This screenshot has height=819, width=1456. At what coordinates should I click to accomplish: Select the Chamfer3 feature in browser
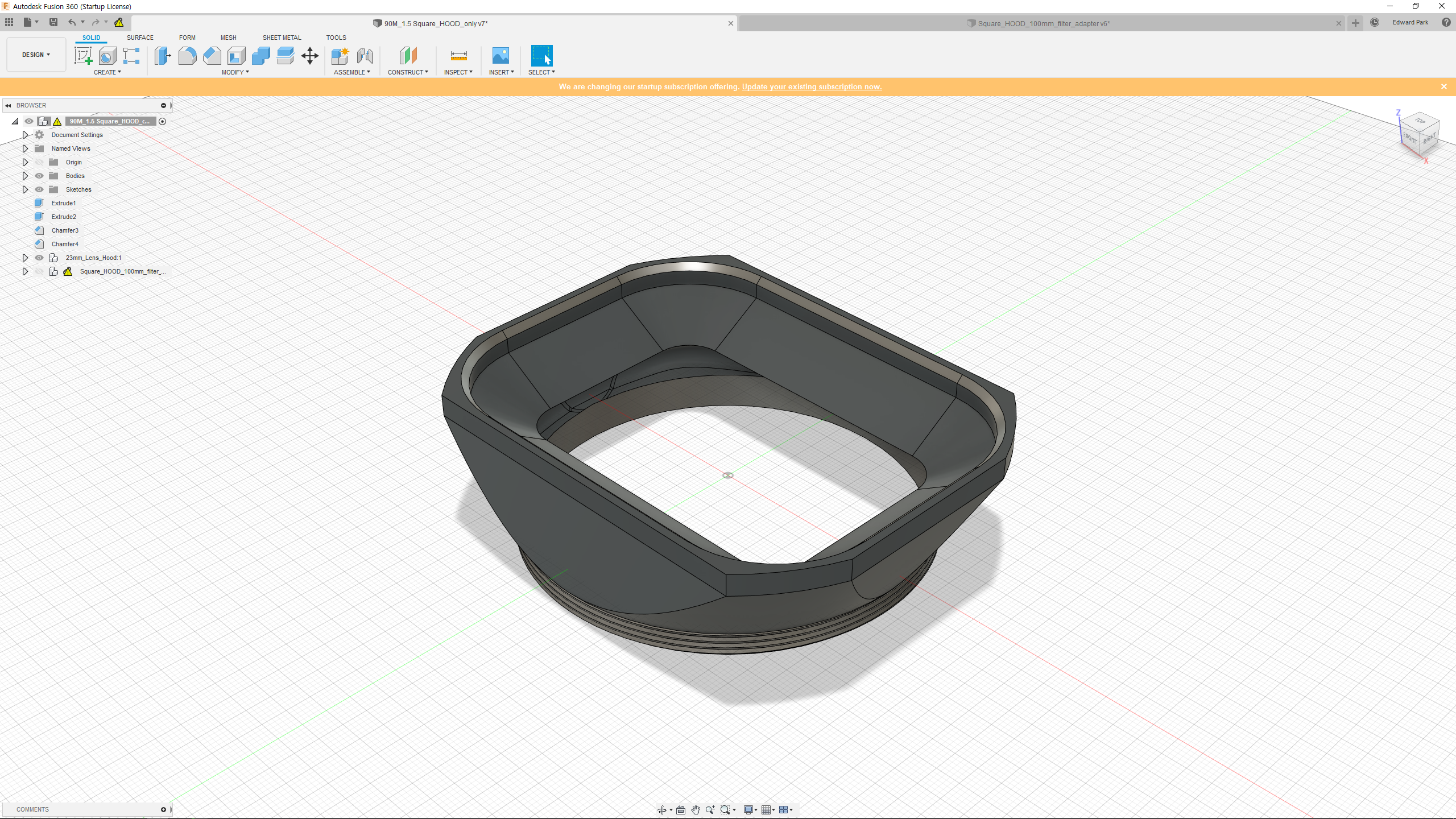coord(65,230)
